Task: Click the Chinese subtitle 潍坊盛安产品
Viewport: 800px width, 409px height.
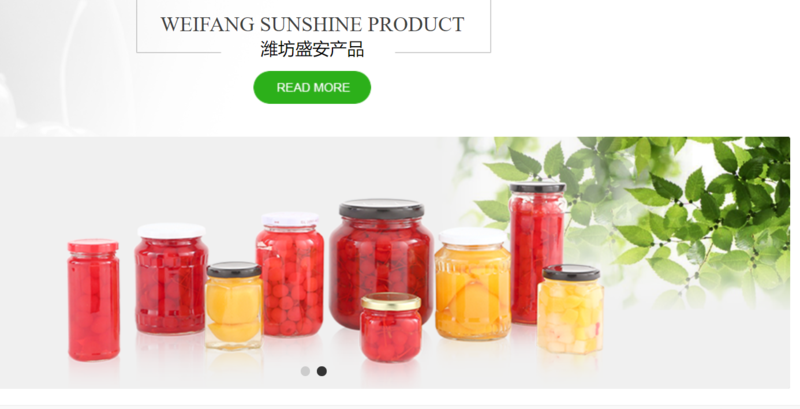Action: [312, 49]
